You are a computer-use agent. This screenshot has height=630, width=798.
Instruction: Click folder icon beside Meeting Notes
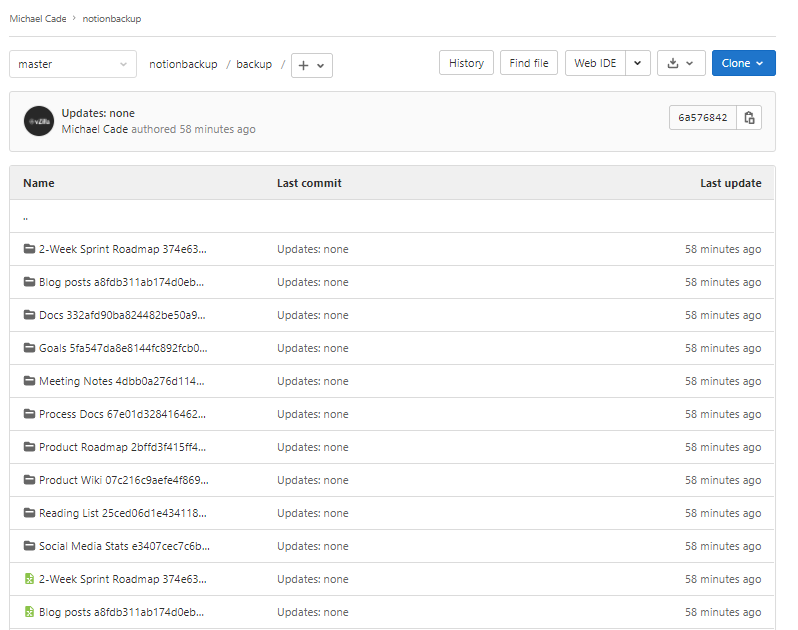[29, 381]
